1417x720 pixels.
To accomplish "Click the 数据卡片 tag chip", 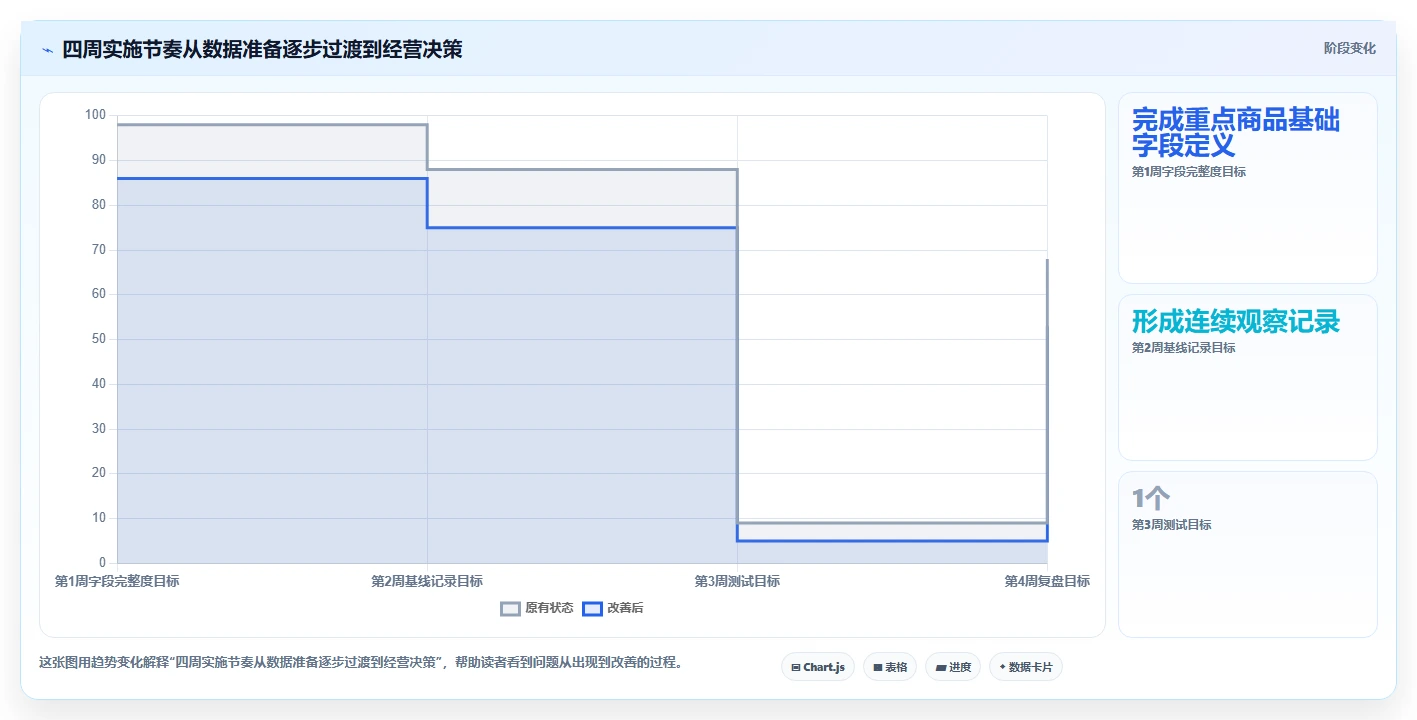I will click(x=1026, y=667).
